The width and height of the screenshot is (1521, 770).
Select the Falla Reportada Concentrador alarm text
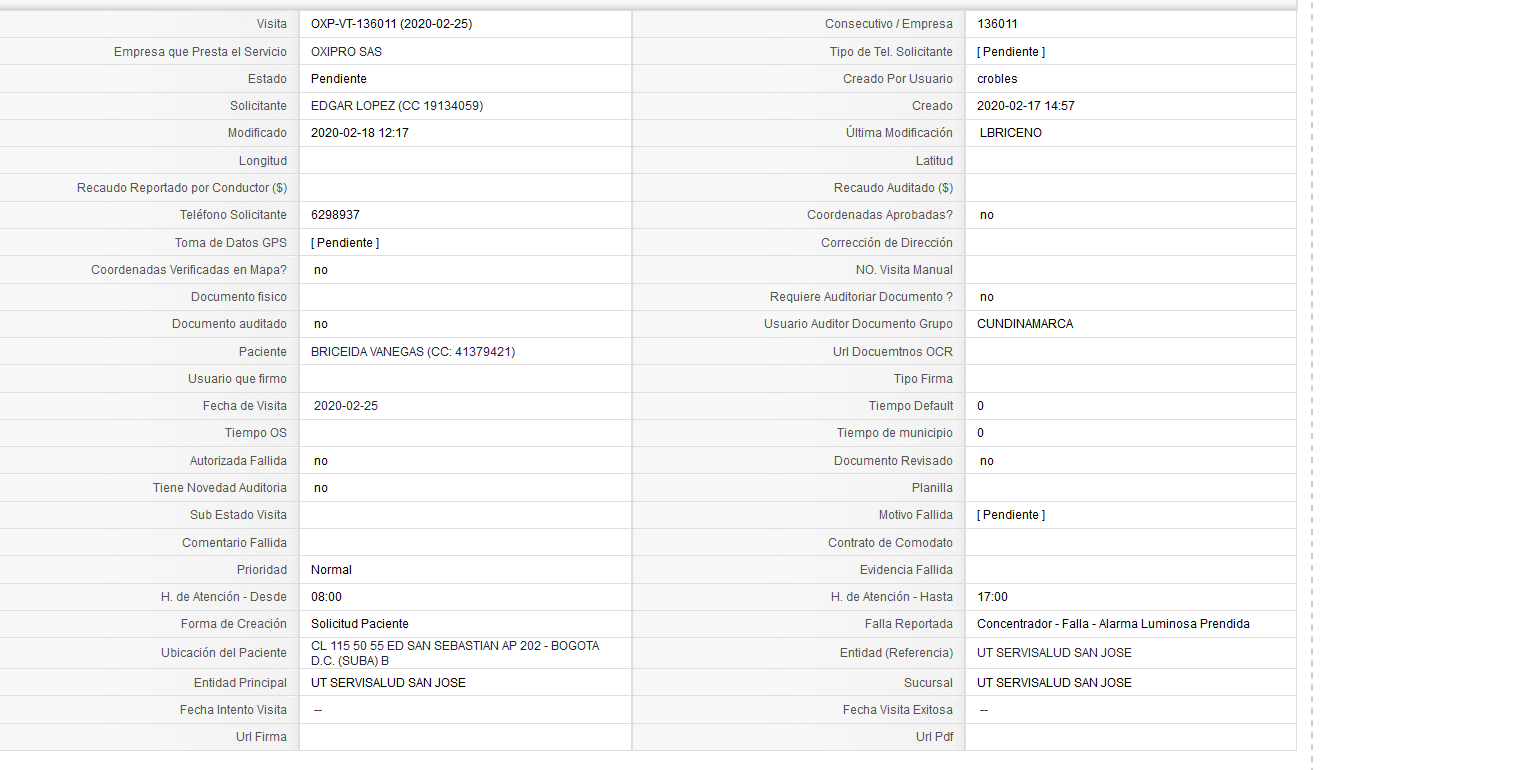coord(1113,624)
